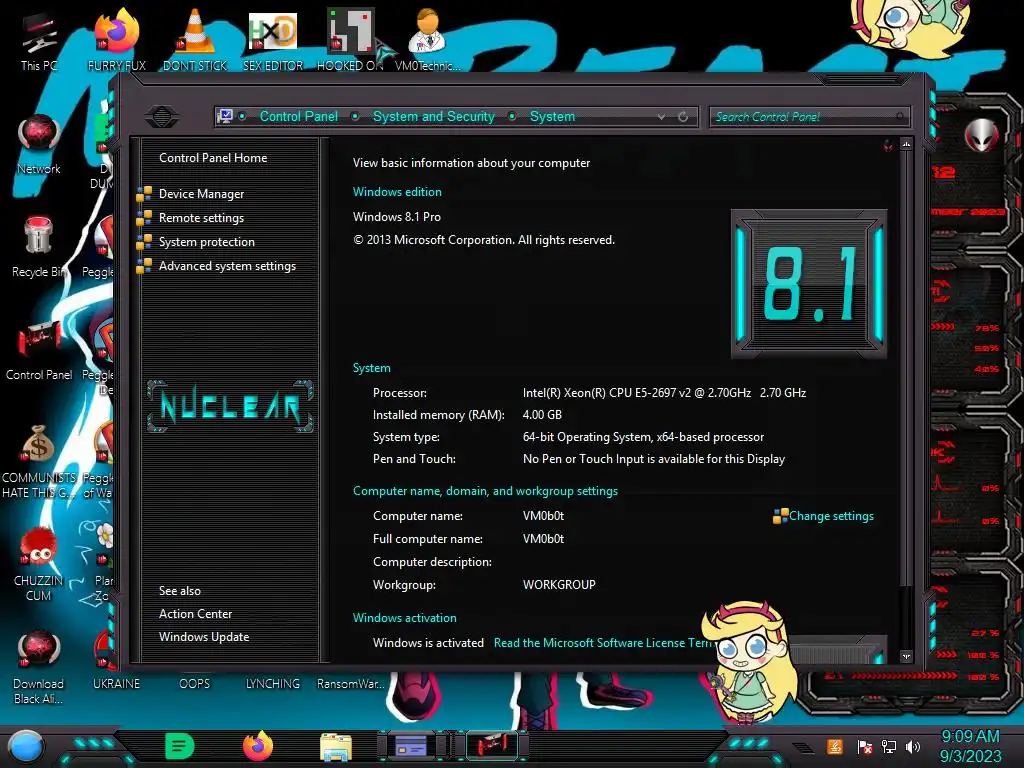Open the money bag desktop shortcut
Viewport: 1024px width, 768px height.
[39, 460]
